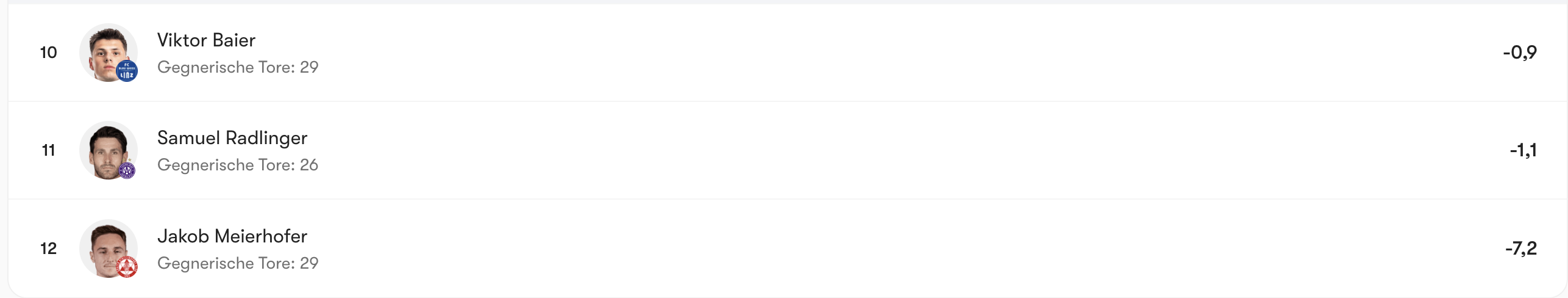Click empty space in Samuel Radlinger's row

tap(853, 150)
